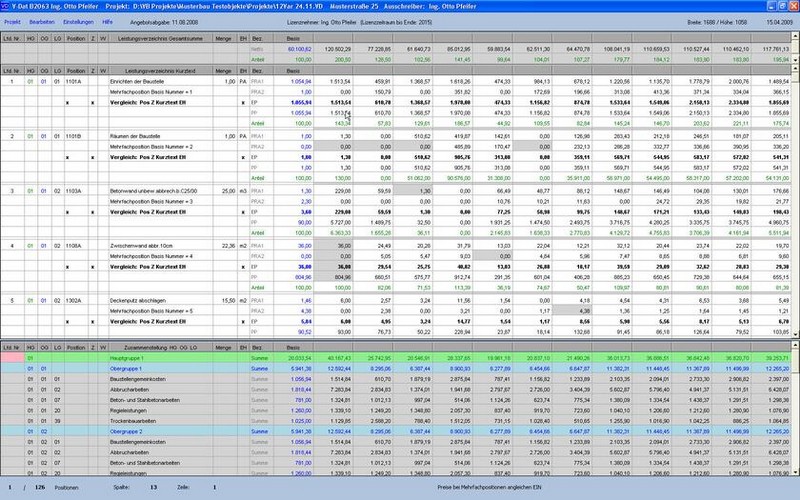Click the V-Dat application icon in title bar
The height and width of the screenshot is (500, 800).
click(x=6, y=5)
